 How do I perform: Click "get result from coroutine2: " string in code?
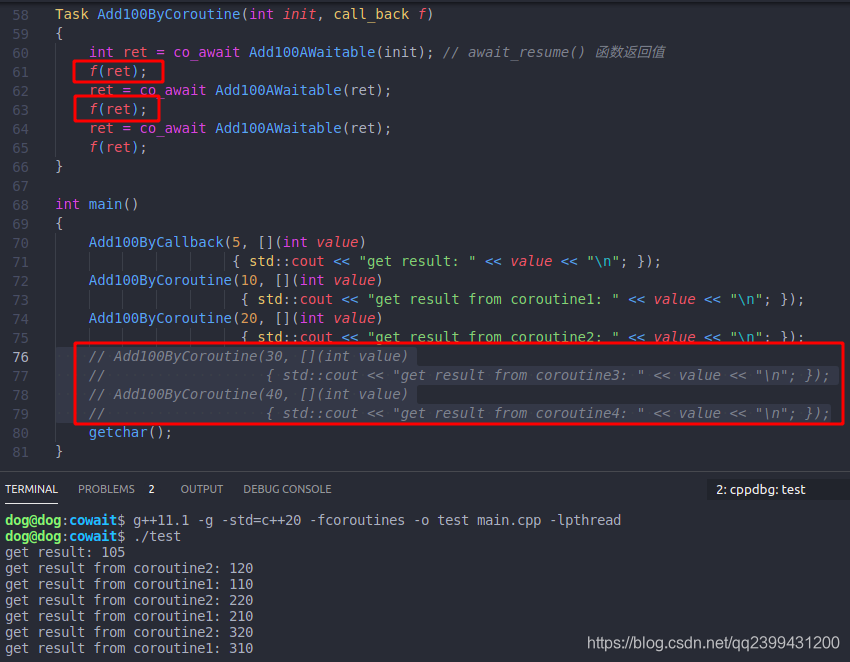coord(493,337)
